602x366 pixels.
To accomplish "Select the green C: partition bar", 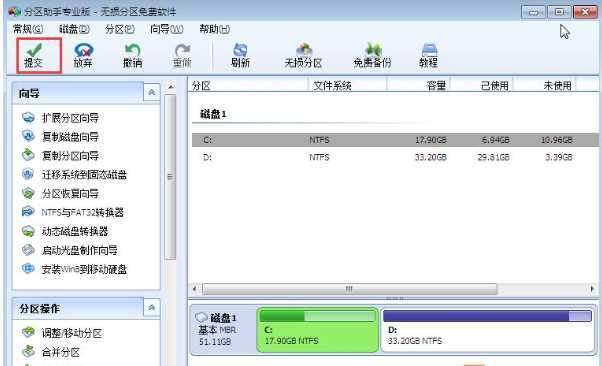I will click(318, 330).
